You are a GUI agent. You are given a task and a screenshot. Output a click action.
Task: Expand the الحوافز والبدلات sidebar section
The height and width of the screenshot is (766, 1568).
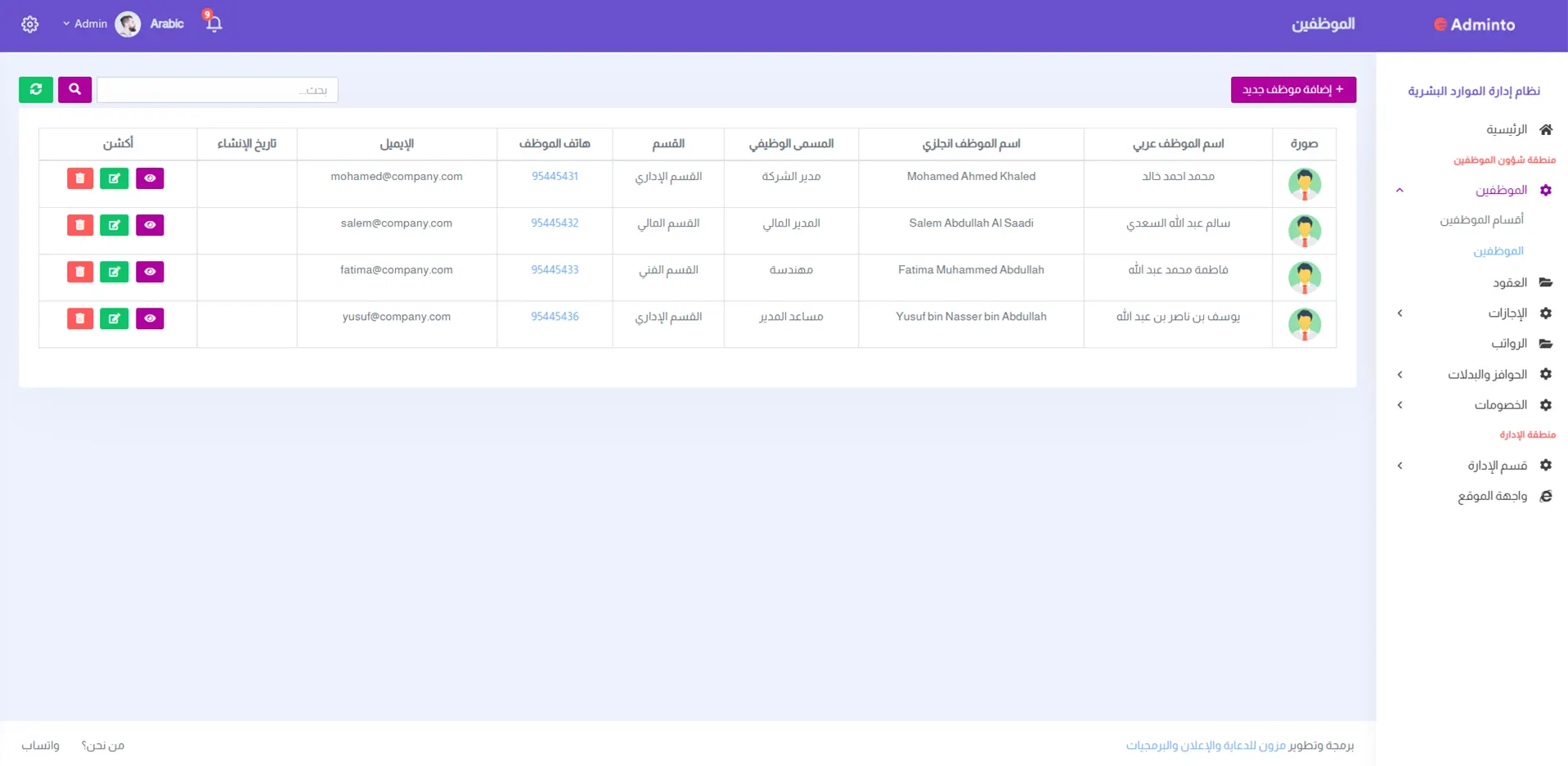pyautogui.click(x=1486, y=375)
